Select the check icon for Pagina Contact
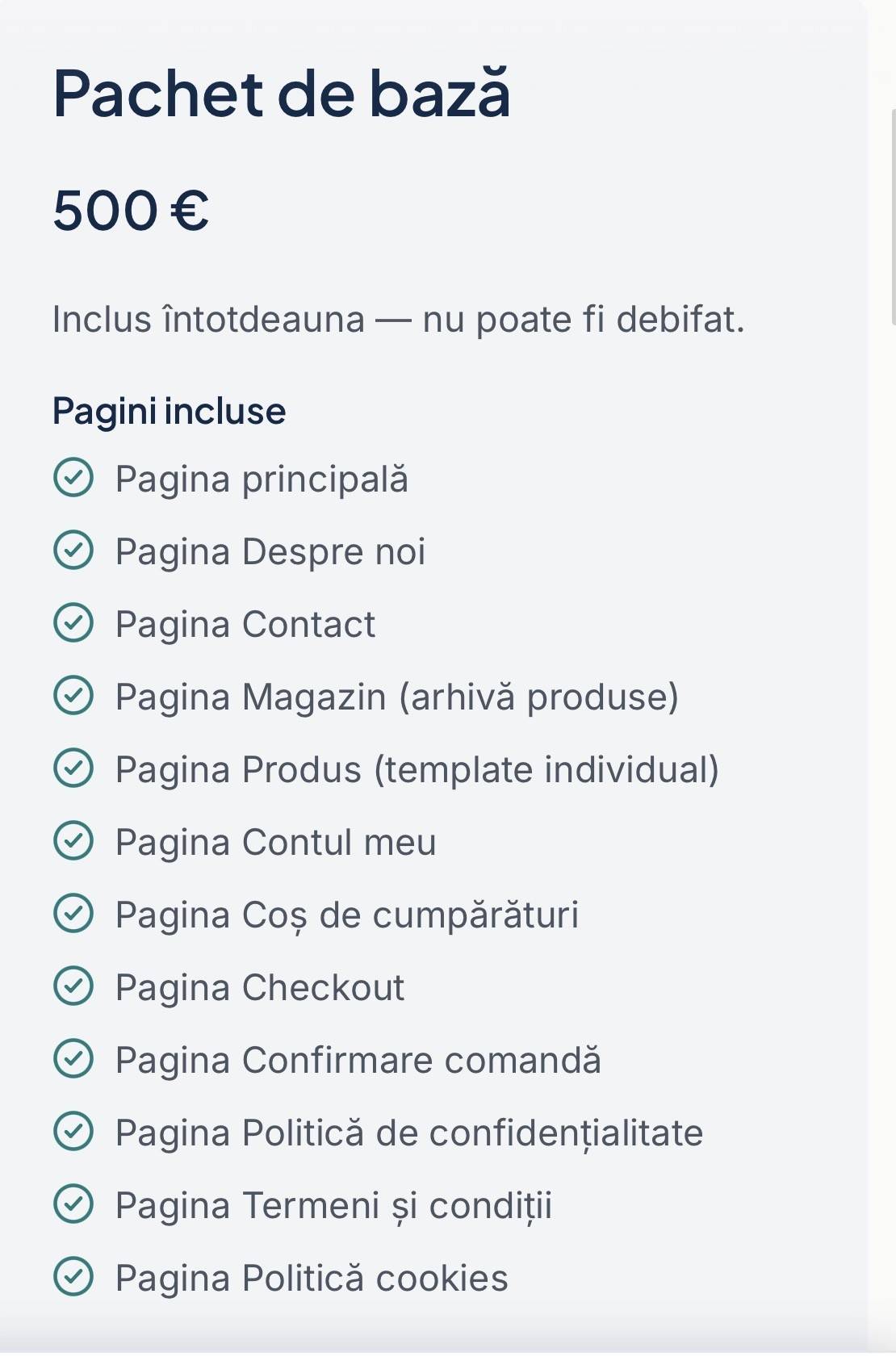This screenshot has width=896, height=1365. point(73,622)
